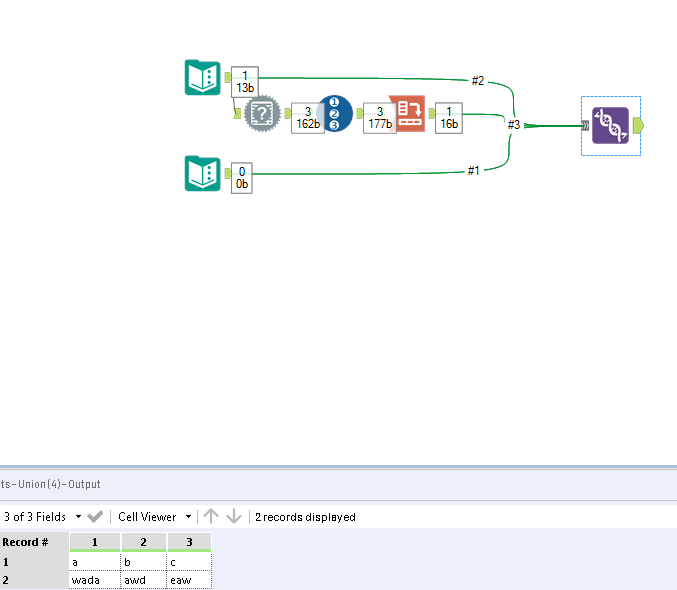
Task: Select record row 2 header
Action: [x=34, y=580]
